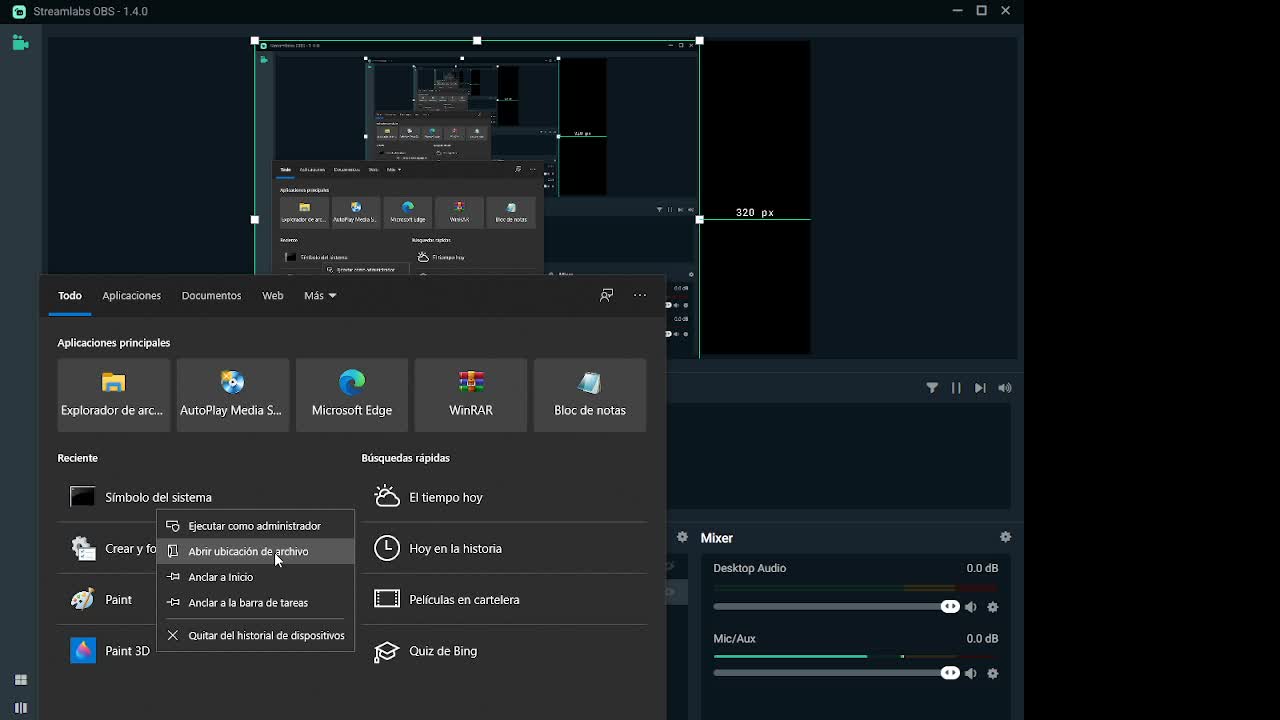The width and height of the screenshot is (1280, 720).
Task: Open Hoy en la historia quick search
Action: coord(504,548)
